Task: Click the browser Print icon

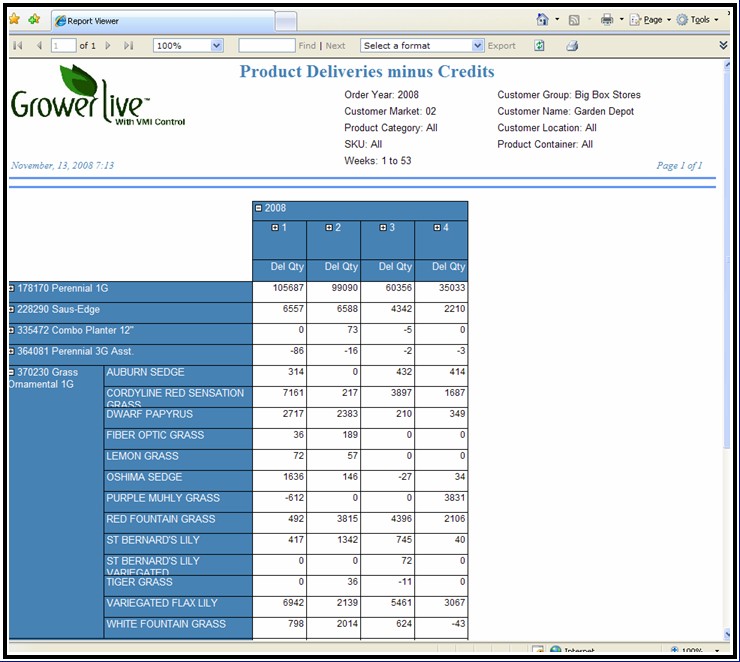Action: click(x=607, y=19)
